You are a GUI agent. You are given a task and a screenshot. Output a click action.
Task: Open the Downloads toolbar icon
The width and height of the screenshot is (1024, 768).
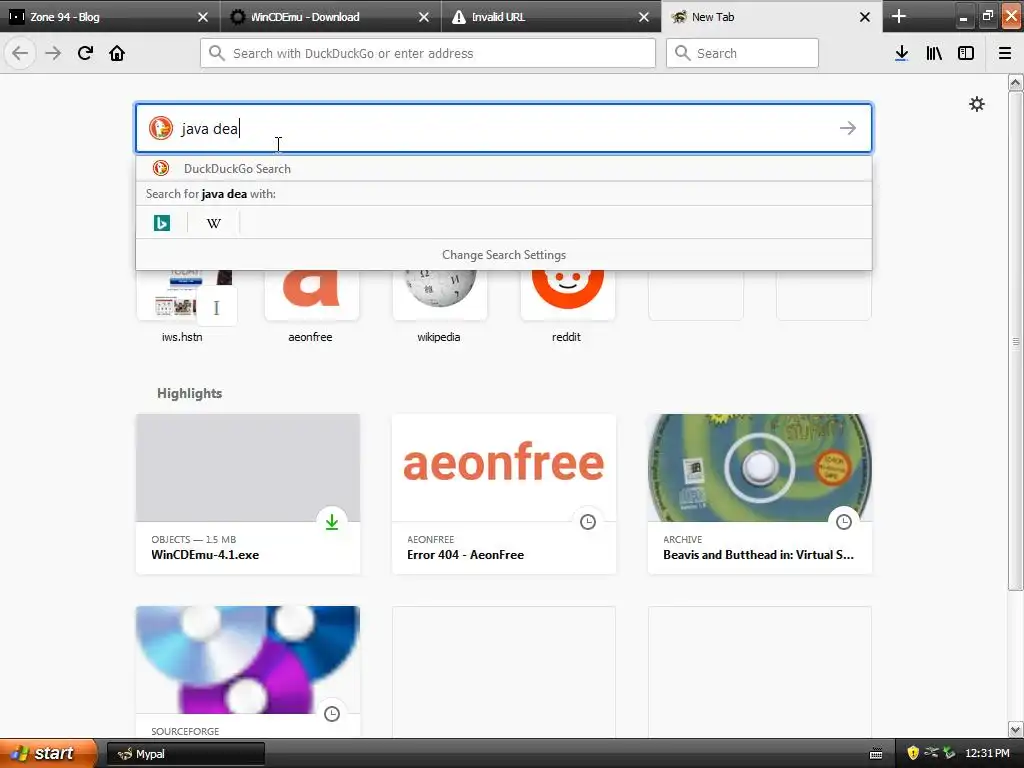click(x=902, y=53)
